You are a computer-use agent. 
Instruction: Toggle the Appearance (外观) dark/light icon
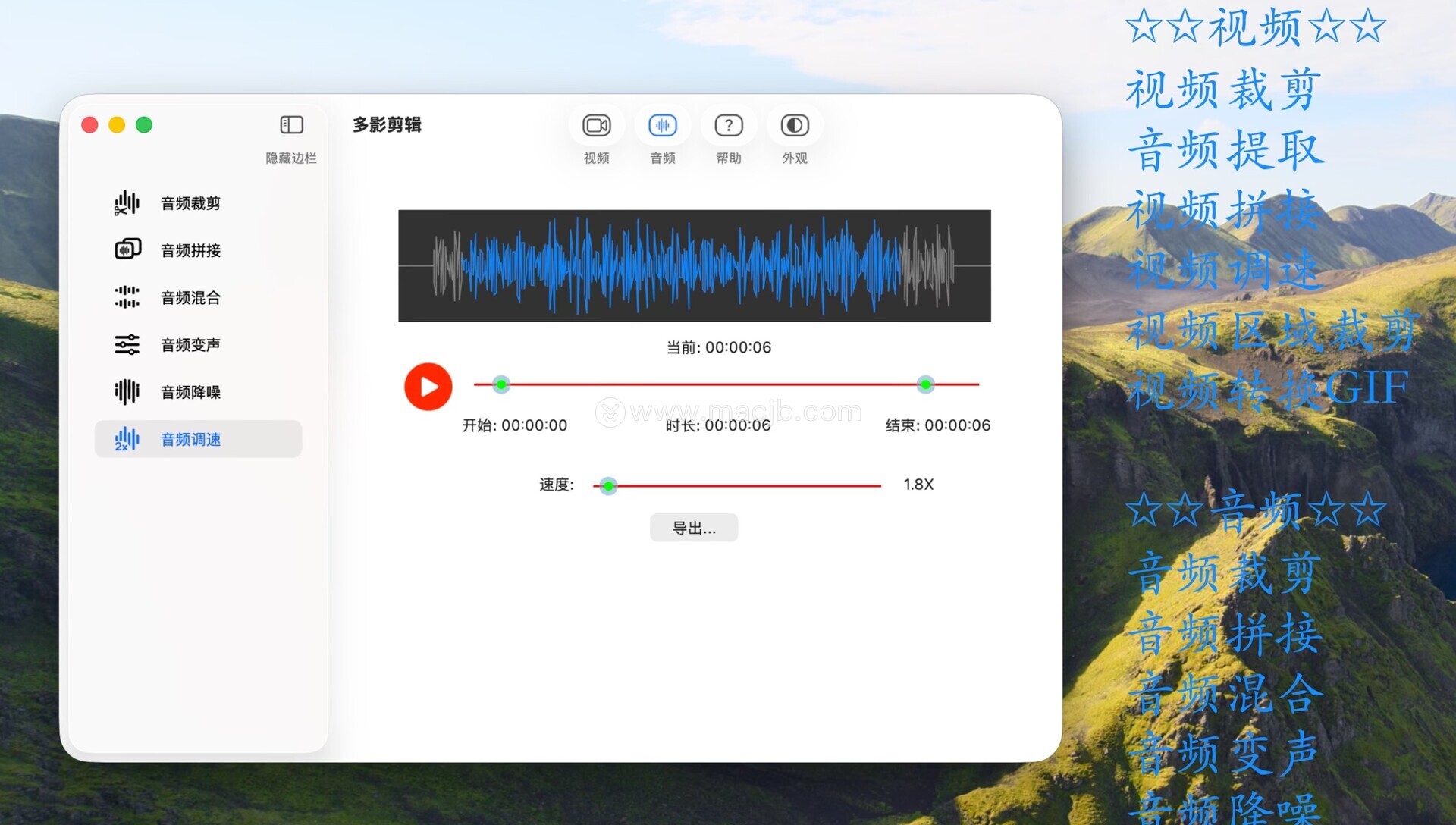coord(794,126)
